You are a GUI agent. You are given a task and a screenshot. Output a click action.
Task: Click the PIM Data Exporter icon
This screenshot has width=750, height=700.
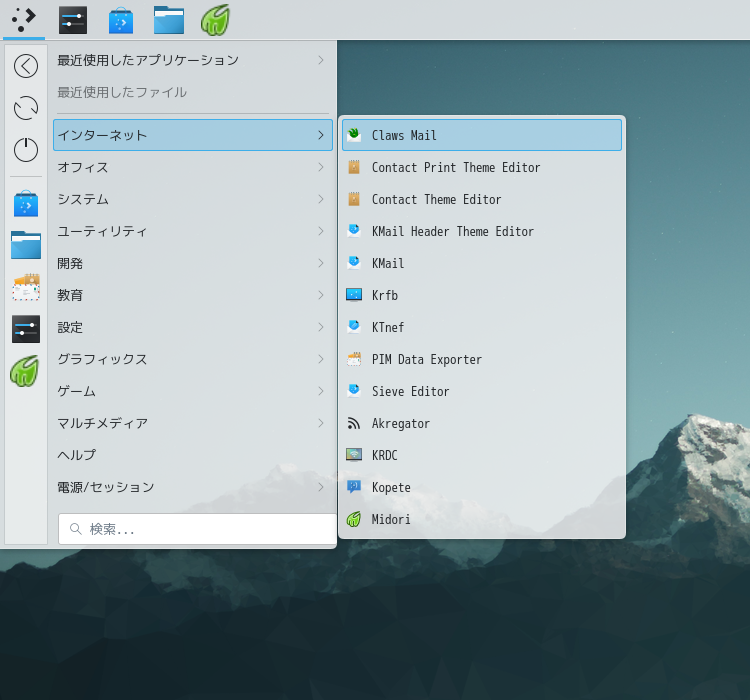(354, 359)
